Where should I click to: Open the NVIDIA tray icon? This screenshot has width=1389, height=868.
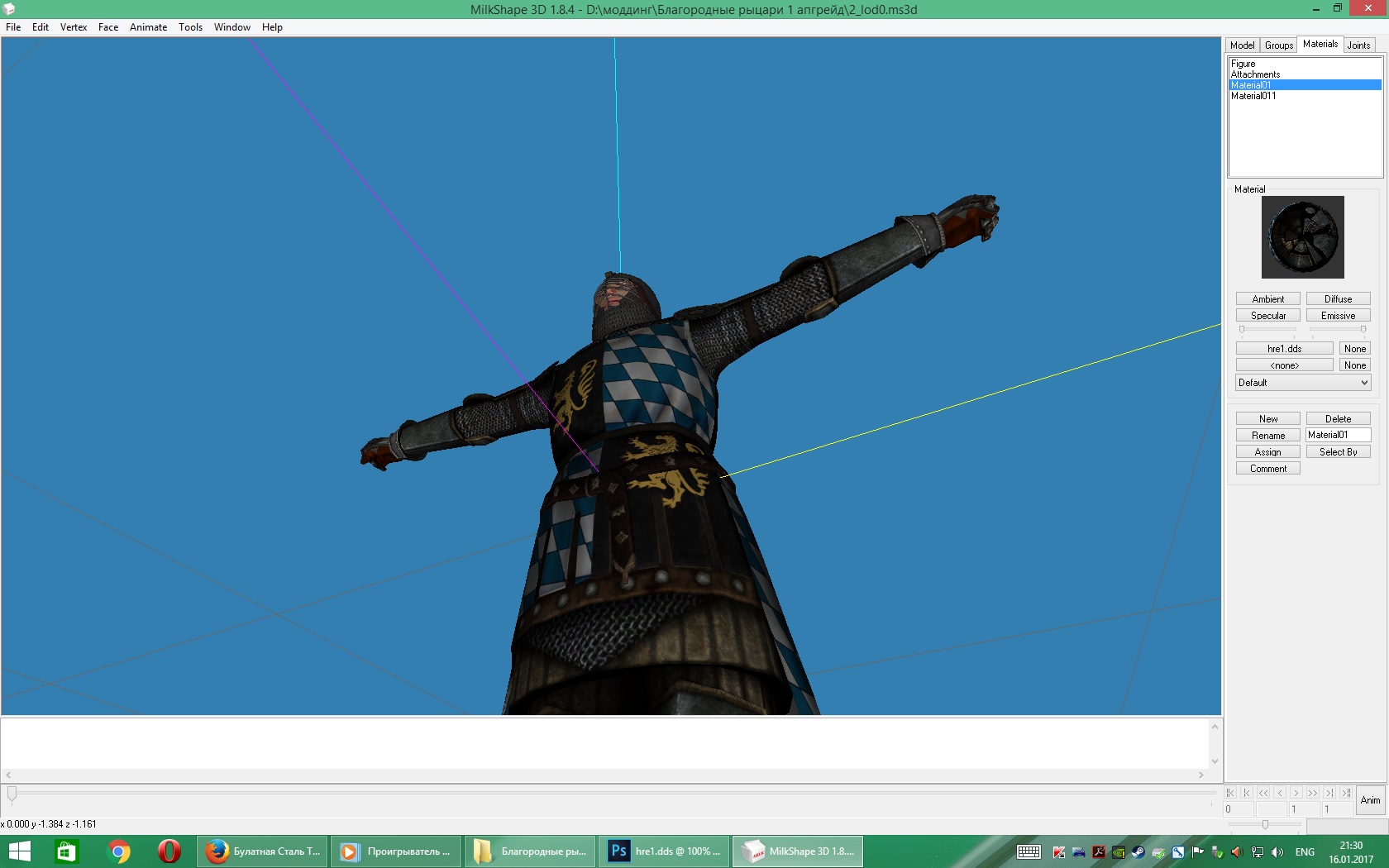pyautogui.click(x=1119, y=852)
